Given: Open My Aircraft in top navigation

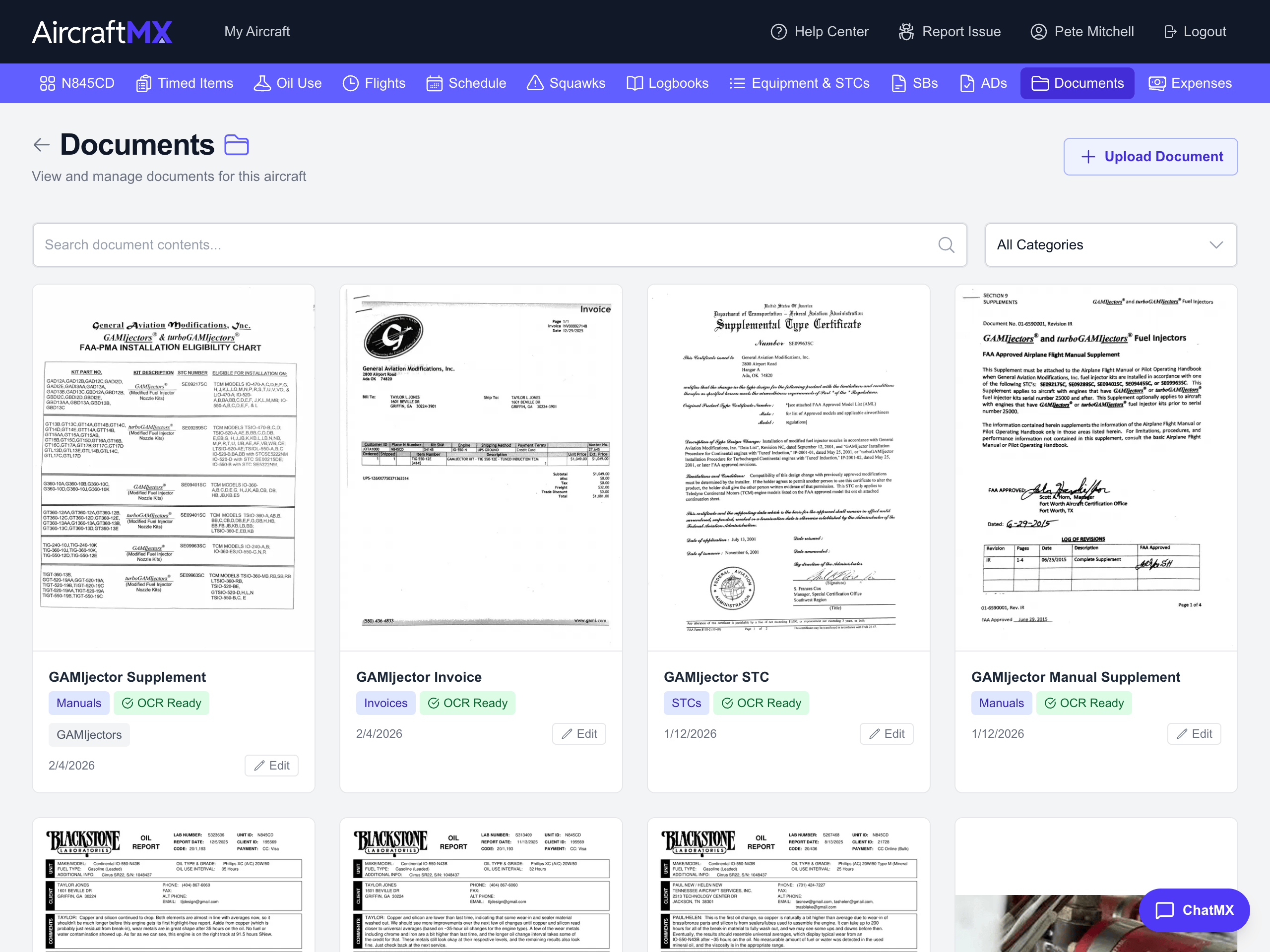Looking at the screenshot, I should pos(256,32).
